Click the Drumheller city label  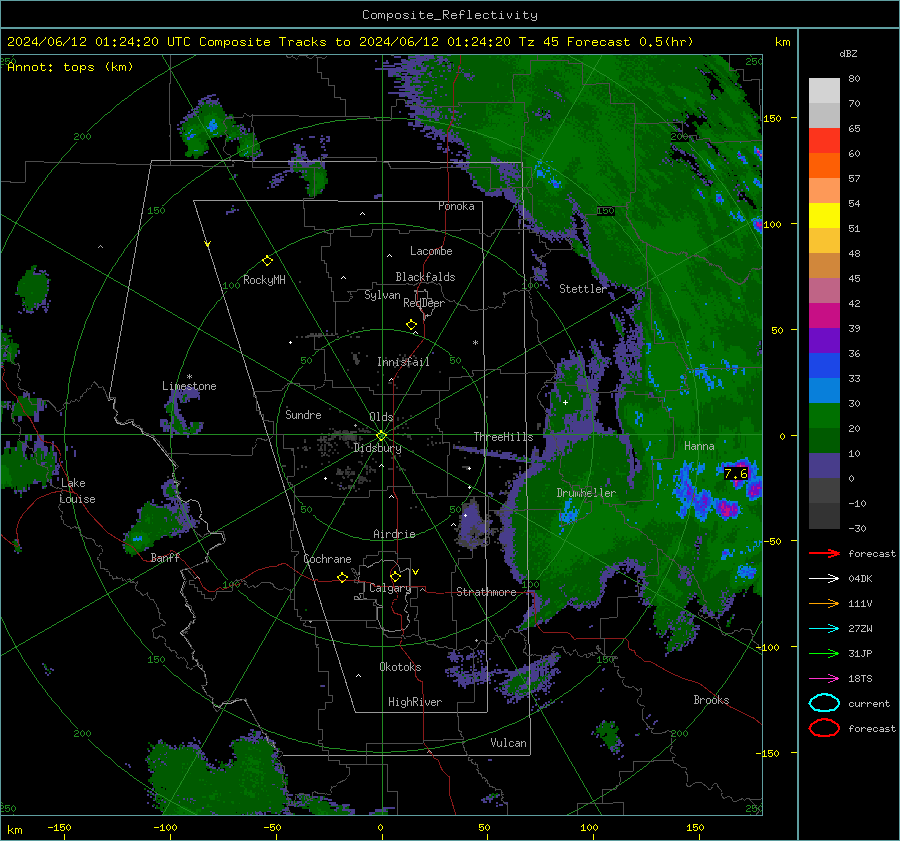[586, 493]
